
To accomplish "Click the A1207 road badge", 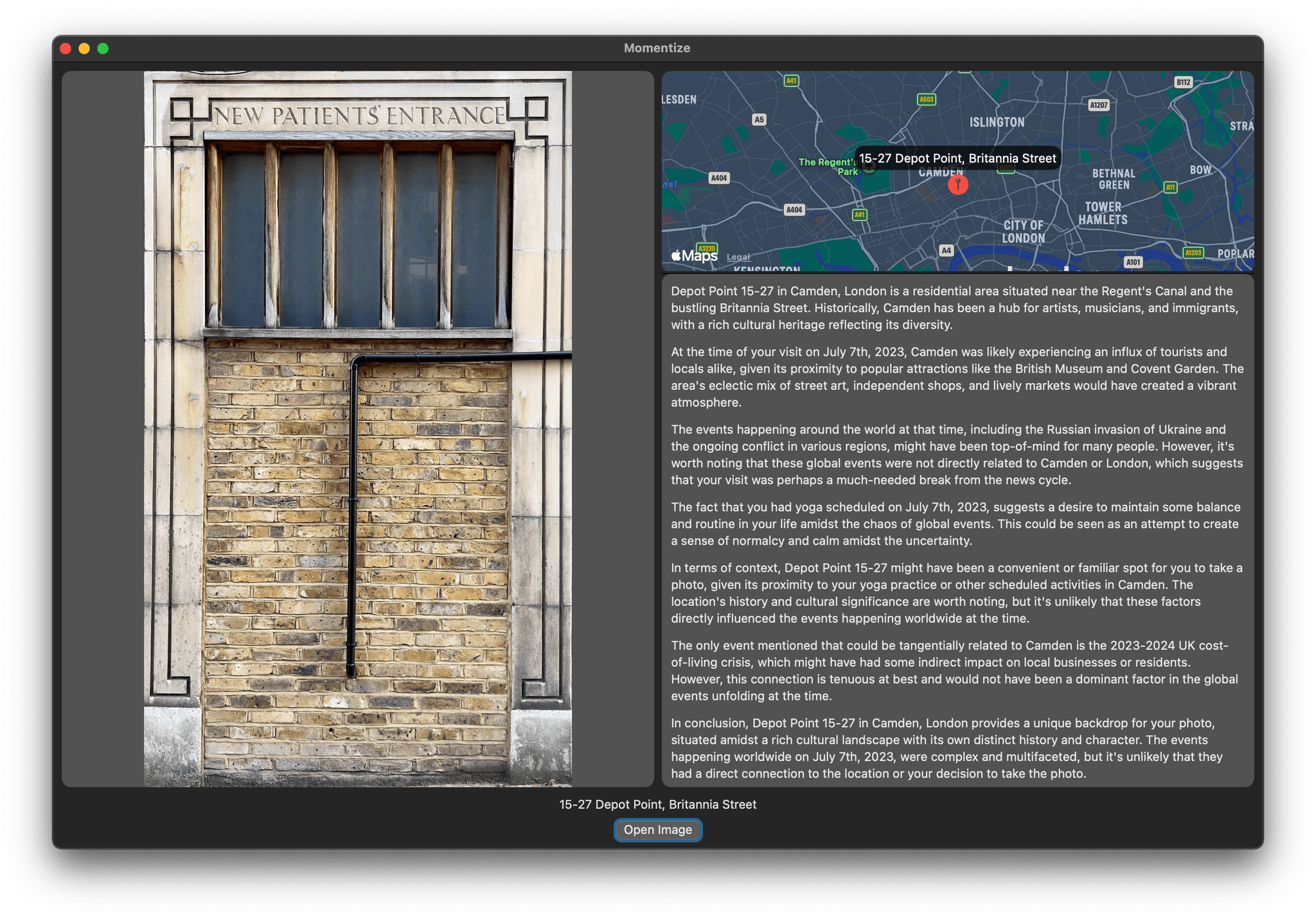I will [x=1099, y=105].
